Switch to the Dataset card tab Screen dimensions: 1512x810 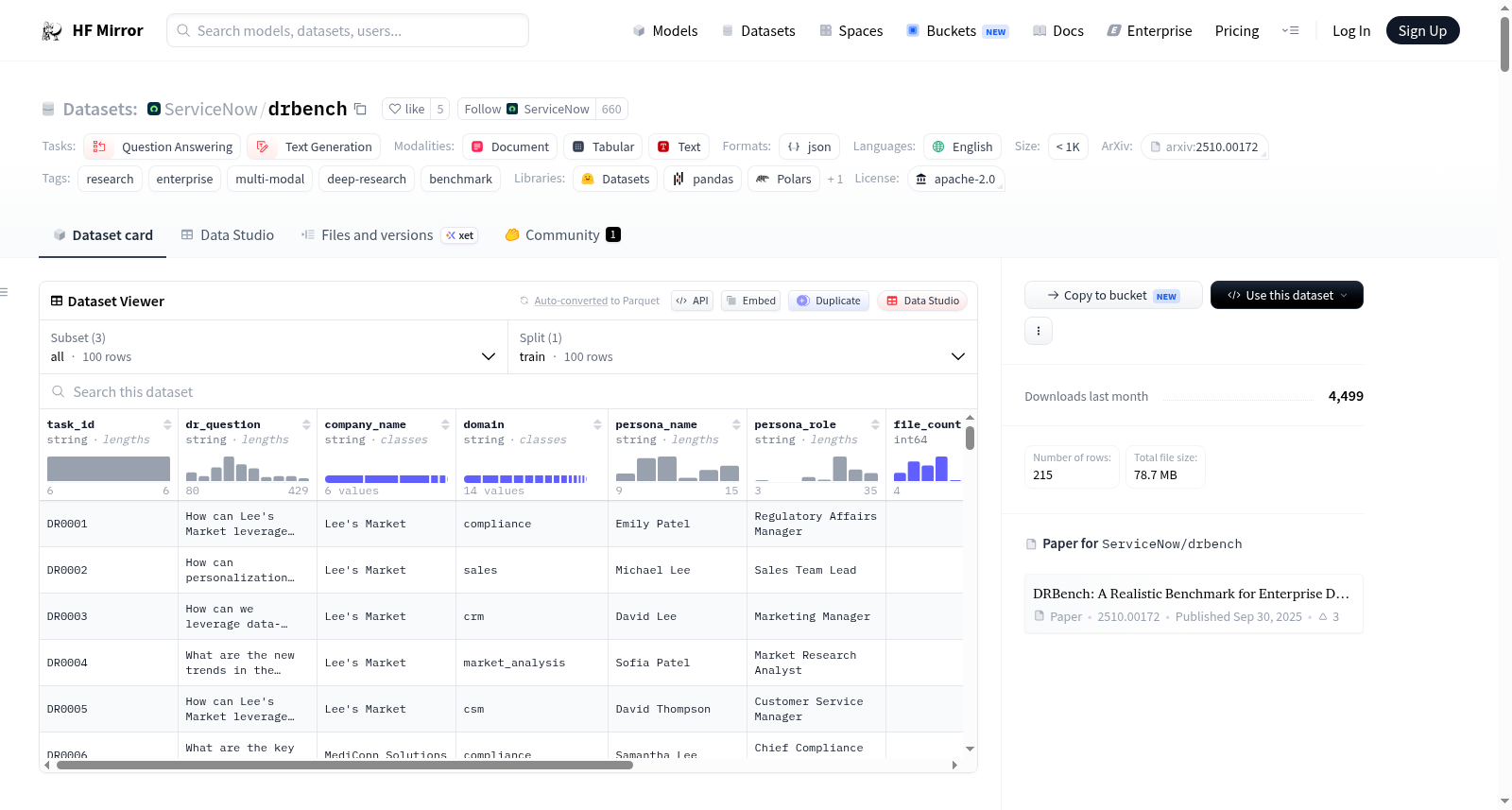pos(102,235)
